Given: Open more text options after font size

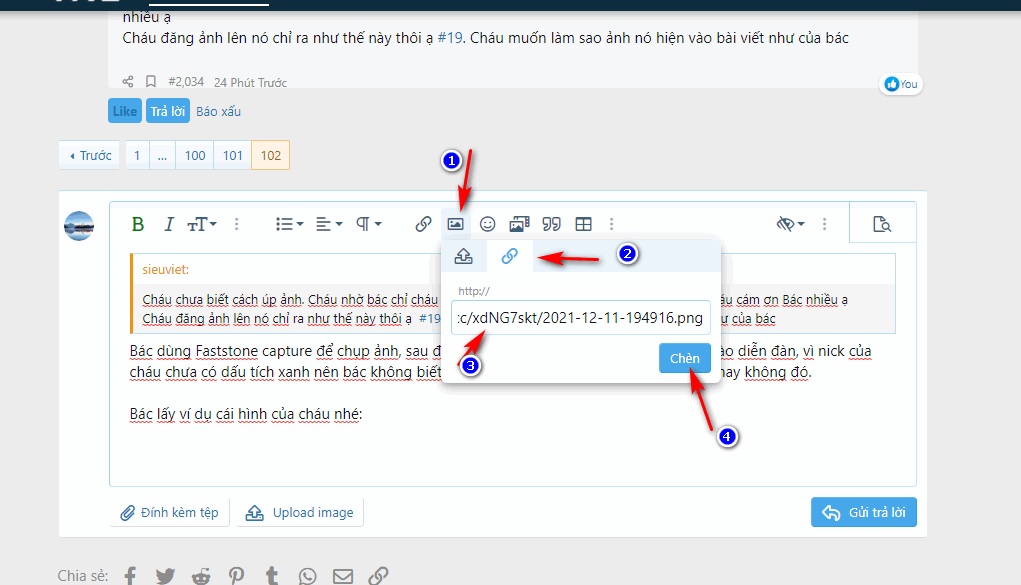Looking at the screenshot, I should (236, 224).
